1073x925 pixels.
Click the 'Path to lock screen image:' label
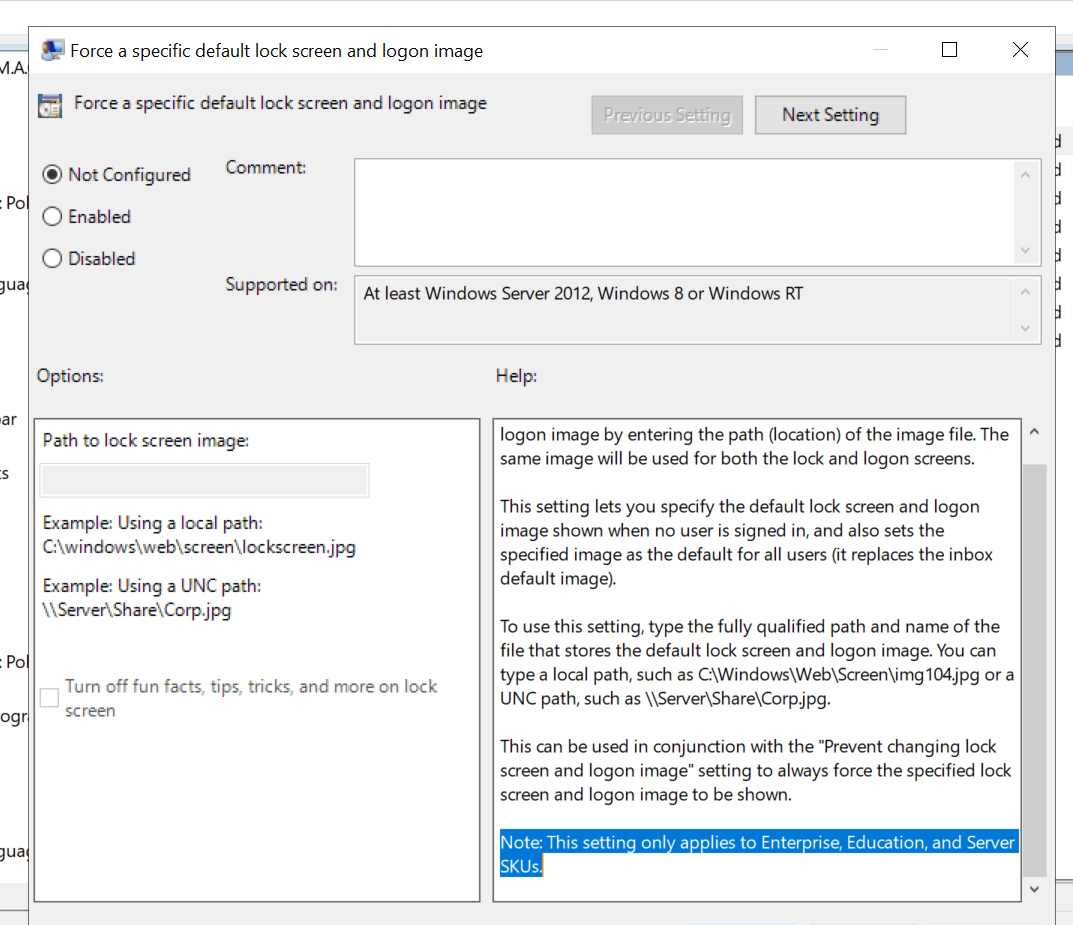[x=146, y=441]
